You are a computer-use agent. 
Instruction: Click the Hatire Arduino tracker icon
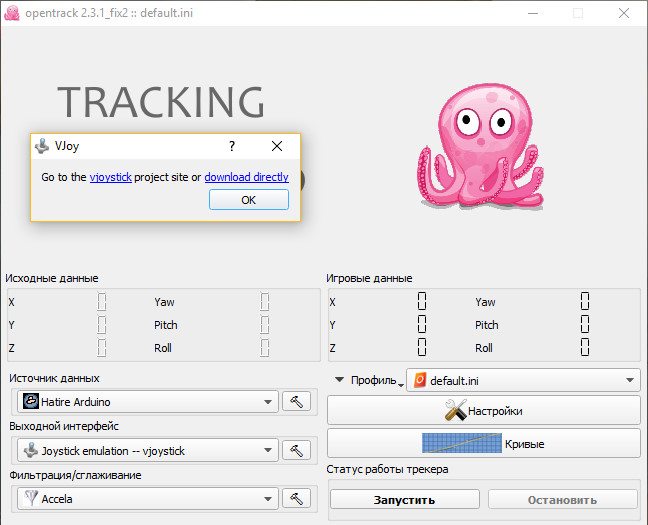pos(31,401)
